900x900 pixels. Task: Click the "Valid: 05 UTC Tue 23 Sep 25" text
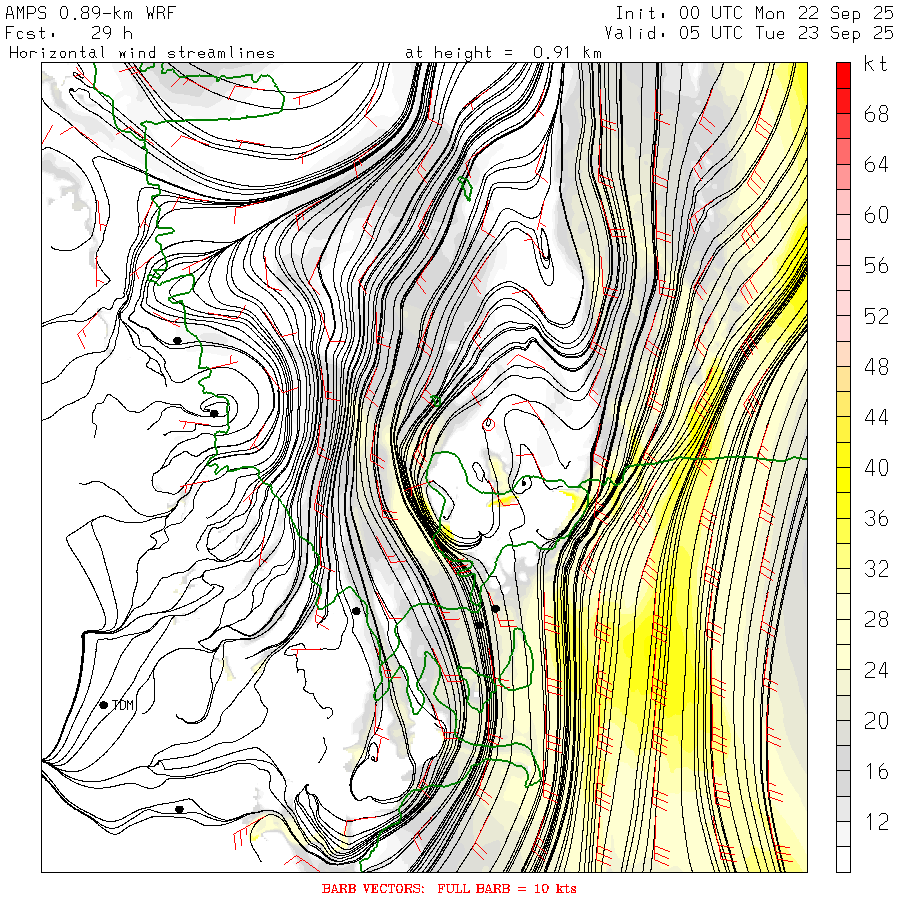[x=749, y=33]
